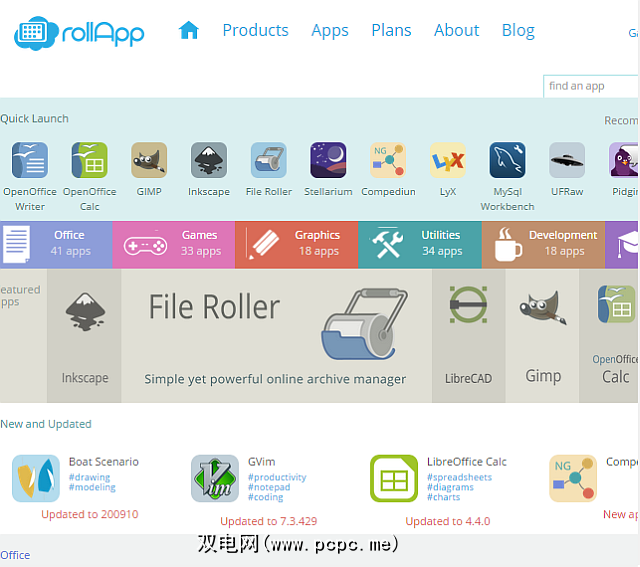Screen dimensions: 640x567
Task: Browse the Office category with 41 apps
Action: tap(56, 245)
